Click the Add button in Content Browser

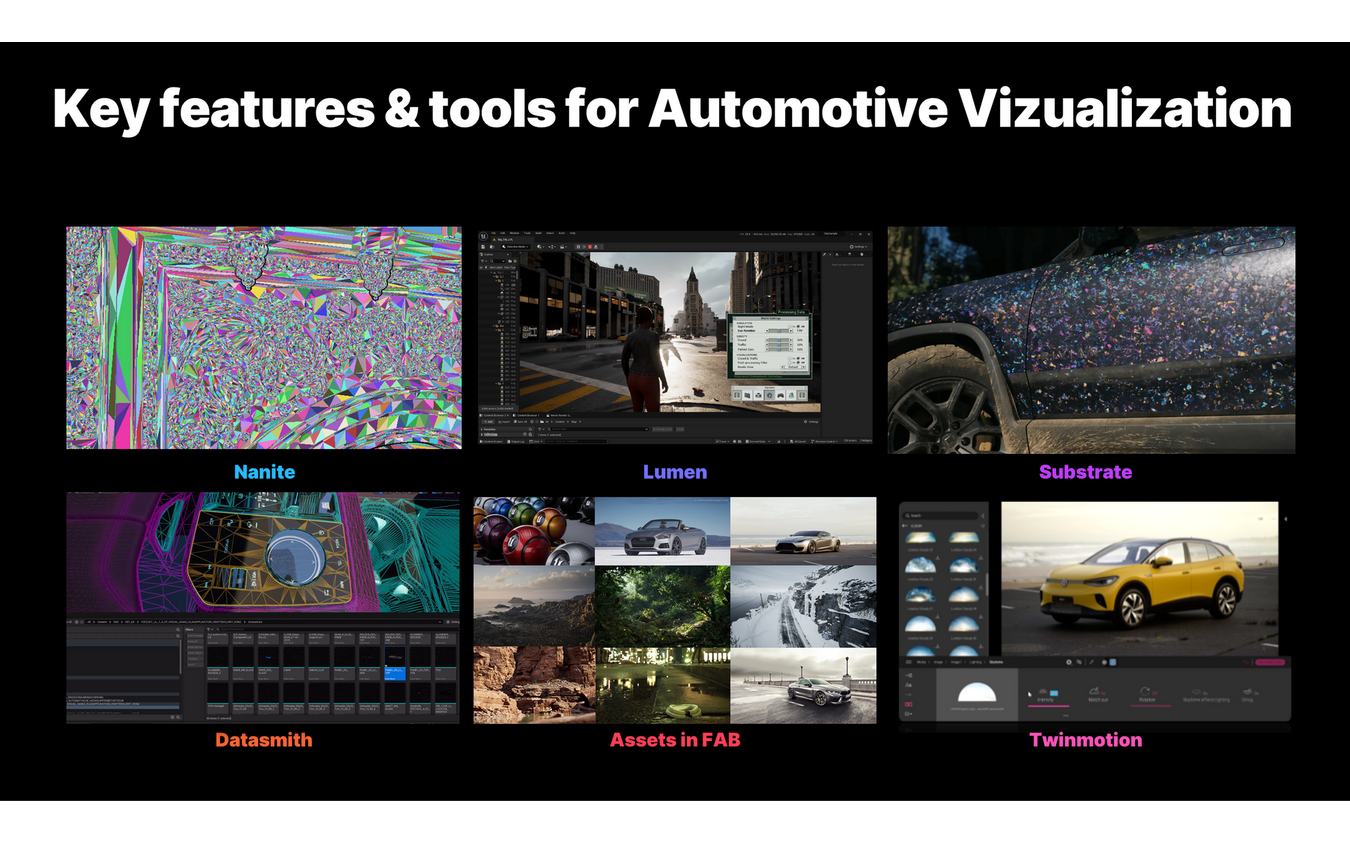click(491, 421)
